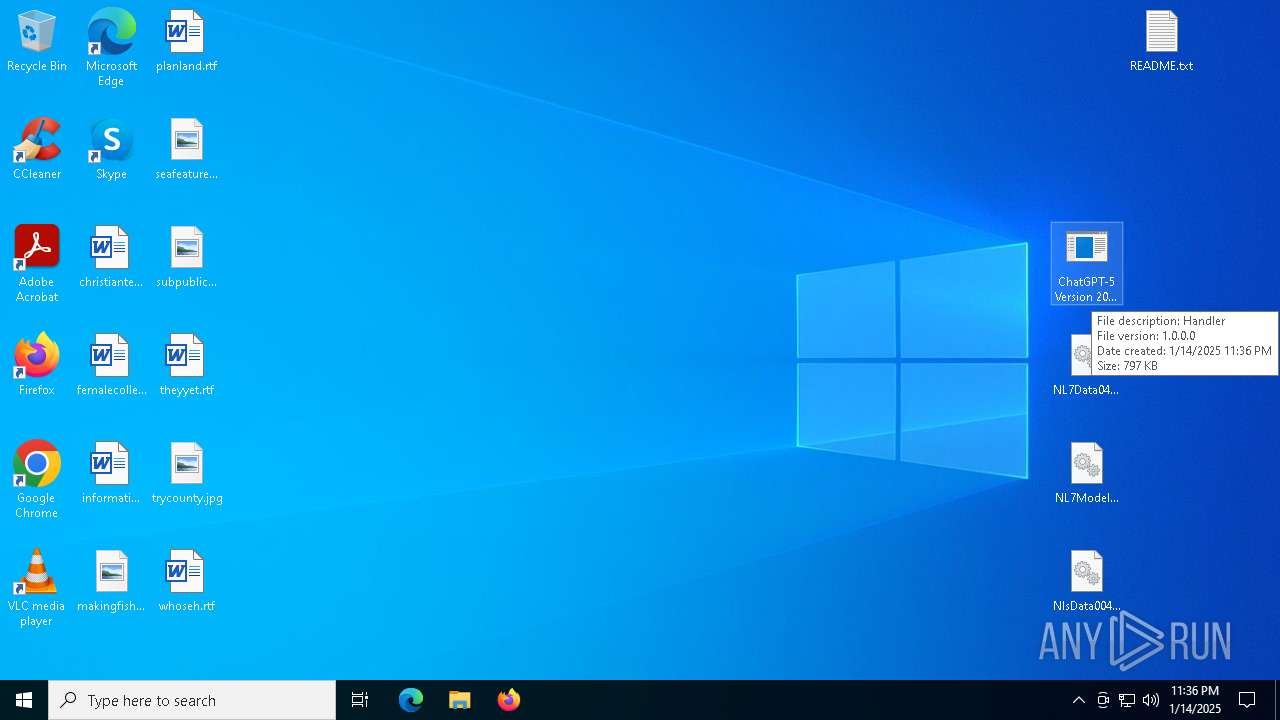Screen dimensions: 1280x720
Task: Click the Meet Now tray icon
Action: pos(1103,700)
